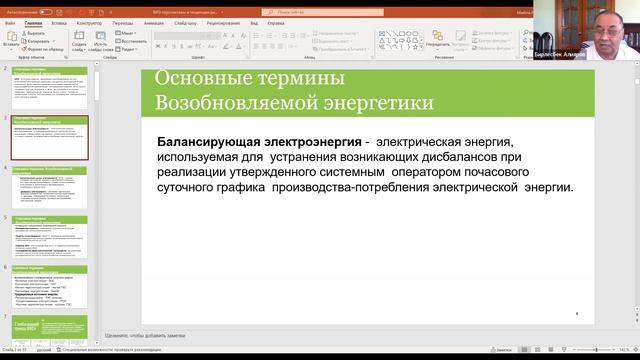Screen dimensions: 640x360
Task: Switch to reading view icon
Action: point(551,350)
